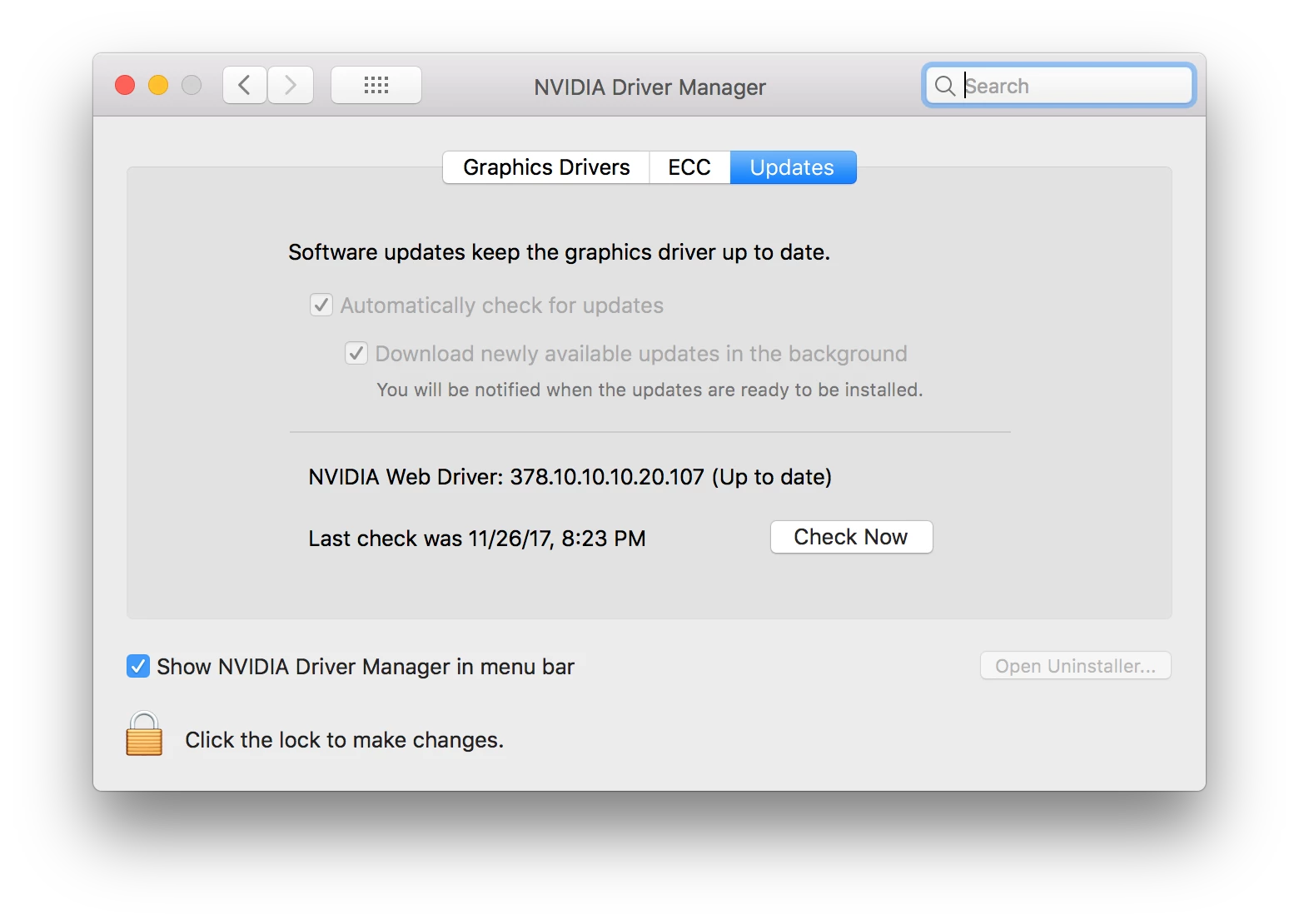This screenshot has height=924, width=1299.
Task: Minimize the window with the yellow button
Action: (158, 85)
